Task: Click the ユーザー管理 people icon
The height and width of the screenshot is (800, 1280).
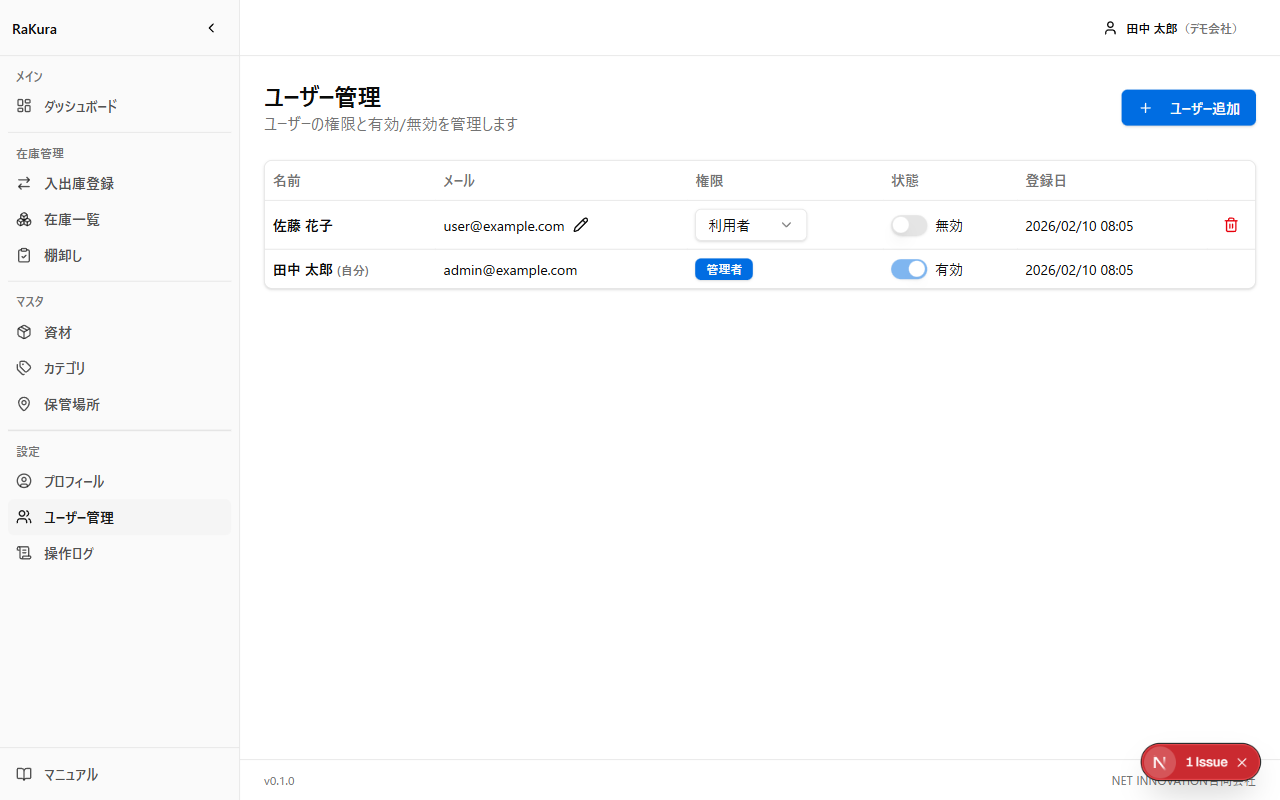Action: 24,517
